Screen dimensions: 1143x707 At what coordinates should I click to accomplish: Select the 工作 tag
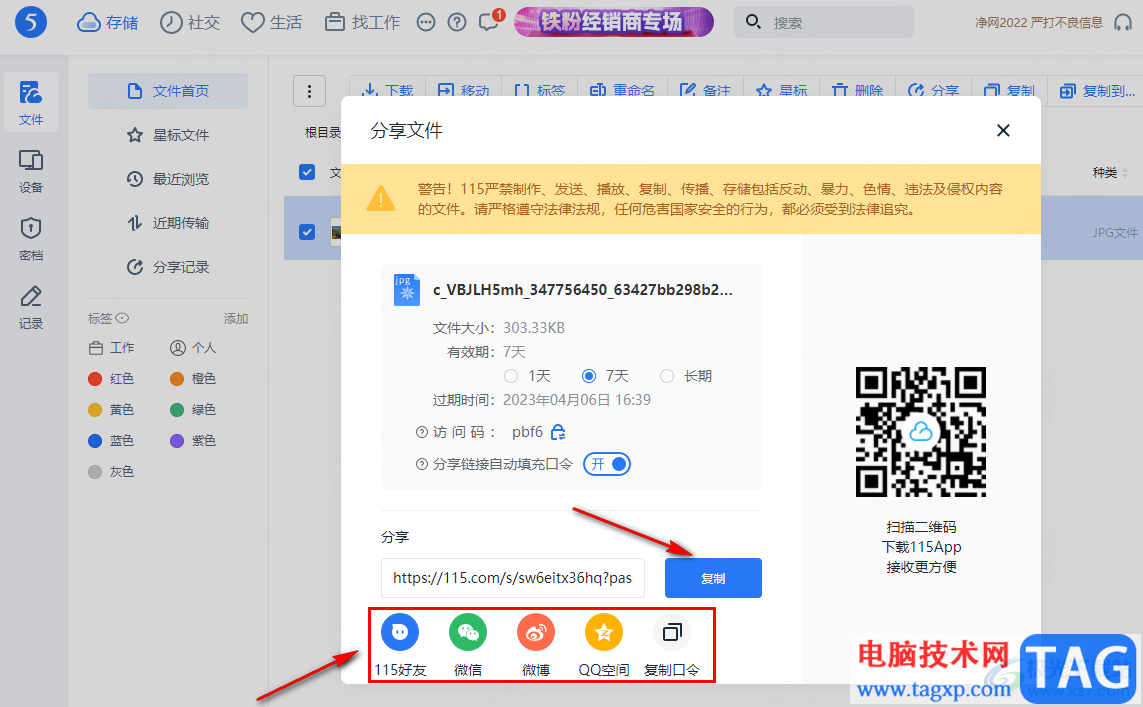(x=112, y=348)
